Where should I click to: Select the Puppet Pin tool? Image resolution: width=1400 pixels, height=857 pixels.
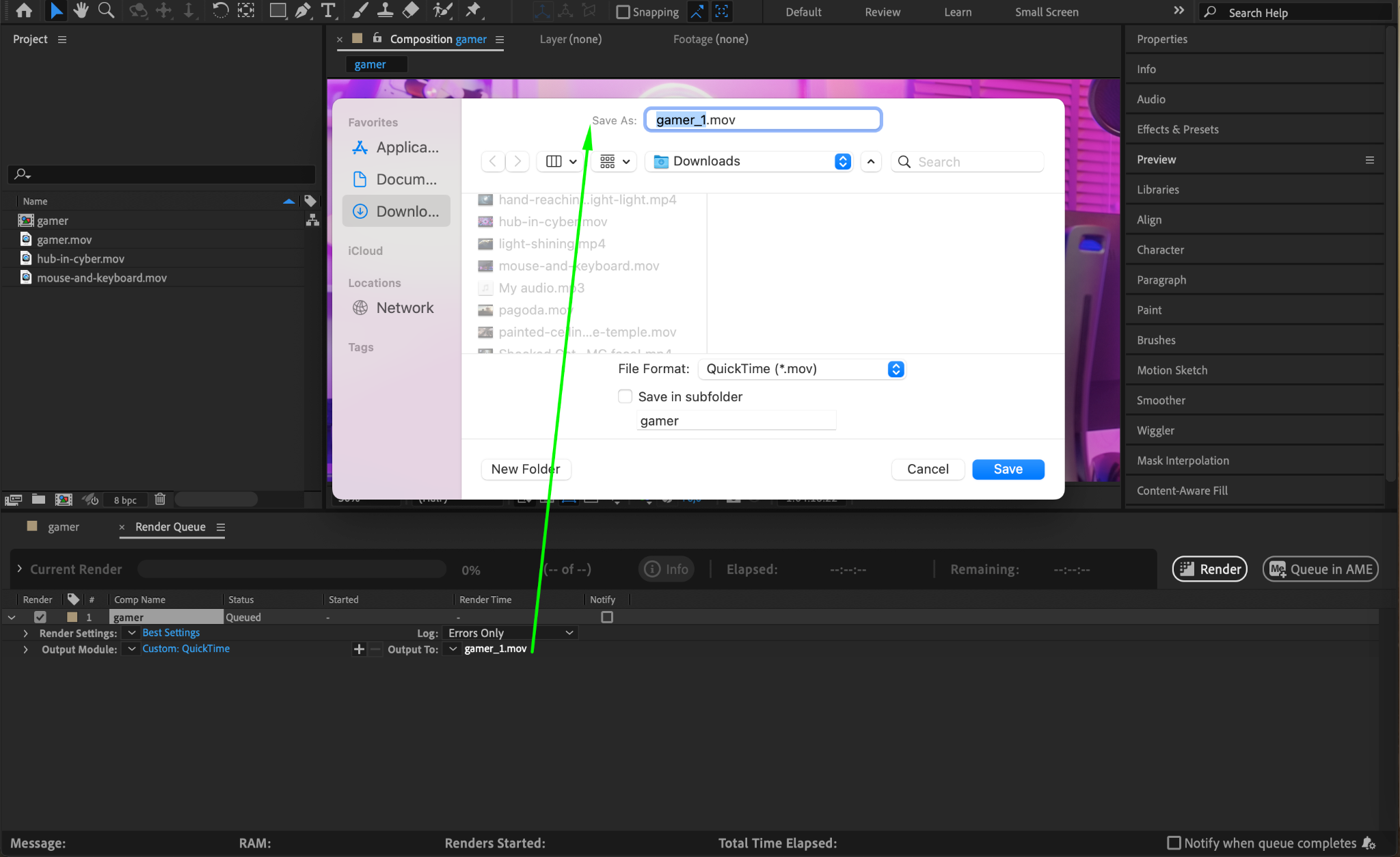point(473,10)
